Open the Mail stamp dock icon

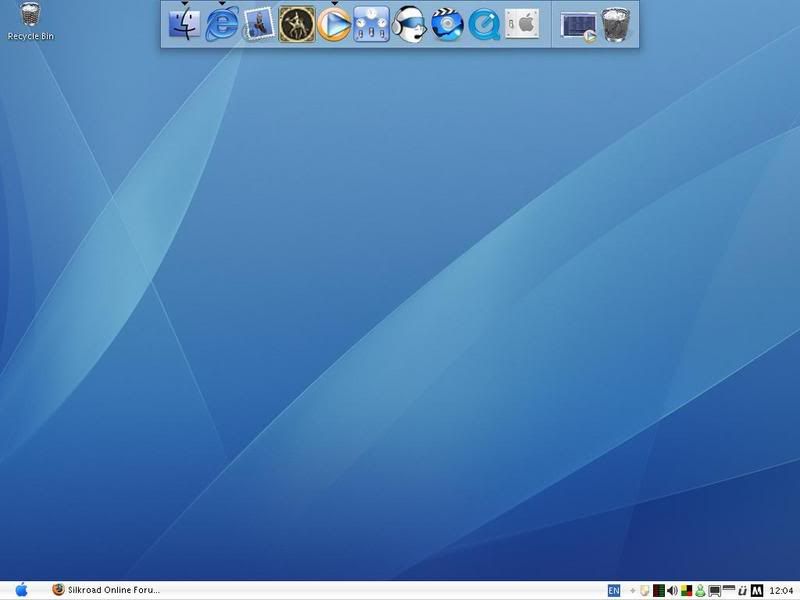[x=260, y=24]
